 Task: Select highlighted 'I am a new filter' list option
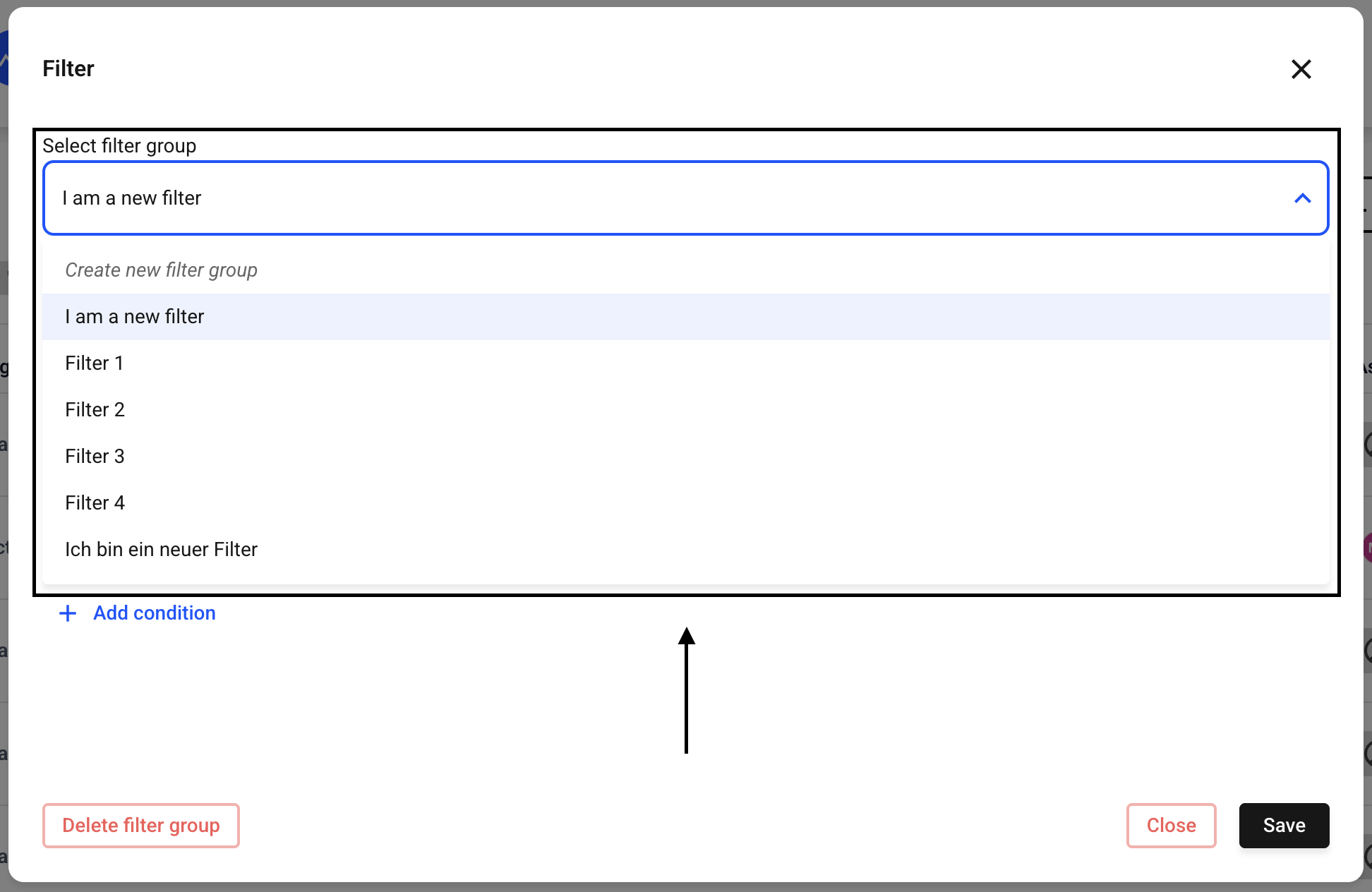(134, 317)
